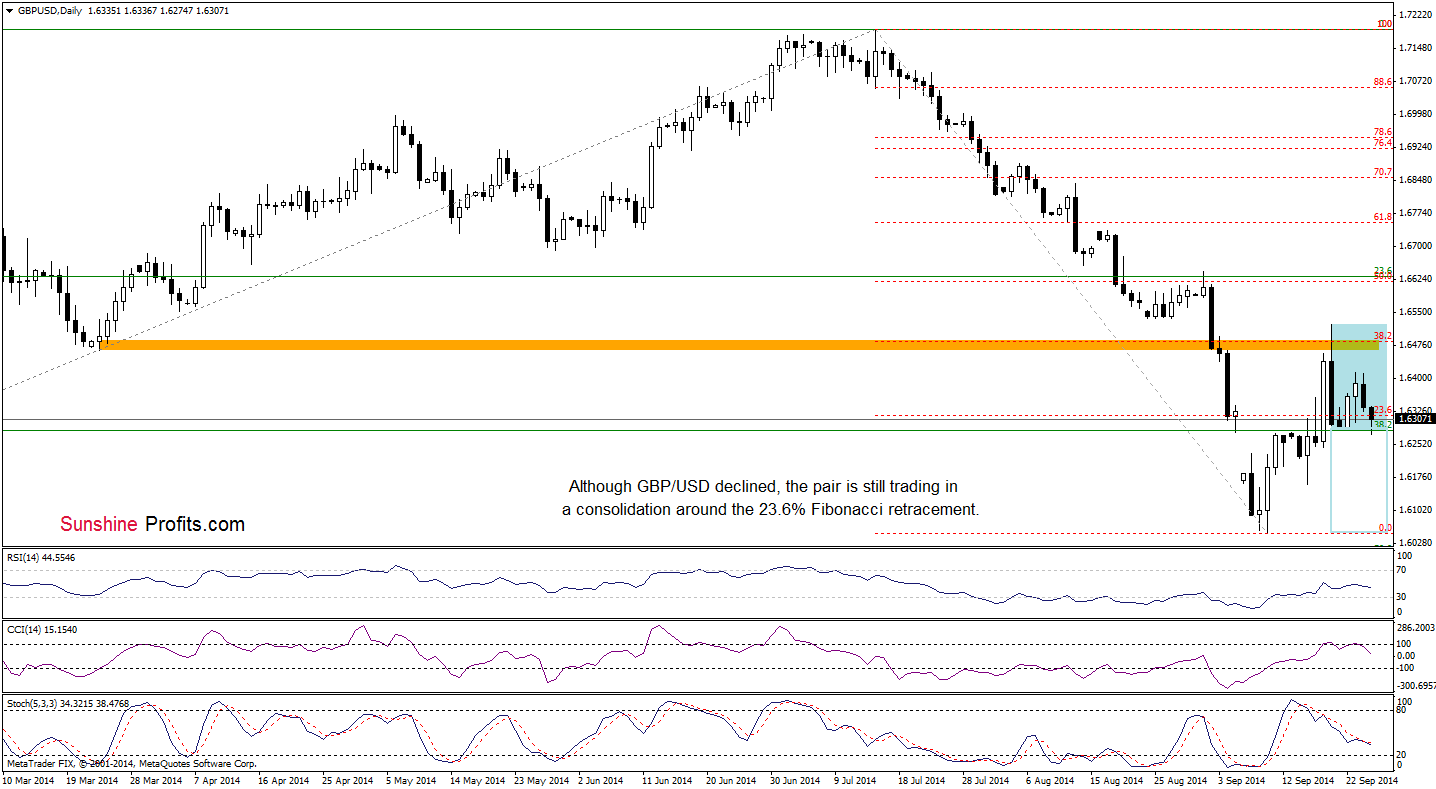This screenshot has width=1436, height=789.
Task: Click the 2 Jun 2014 date label
Action: pyautogui.click(x=602, y=778)
